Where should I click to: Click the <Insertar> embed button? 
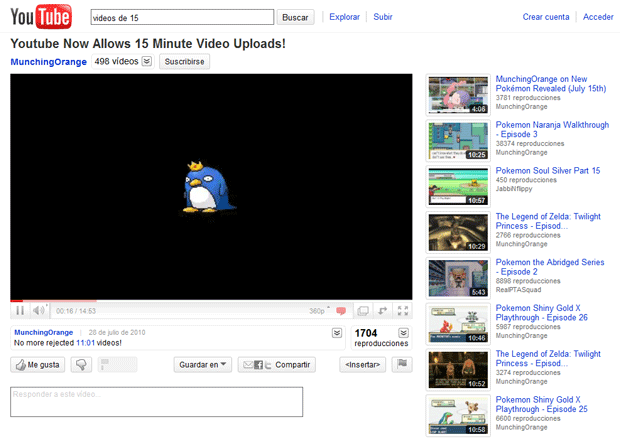click(362, 364)
